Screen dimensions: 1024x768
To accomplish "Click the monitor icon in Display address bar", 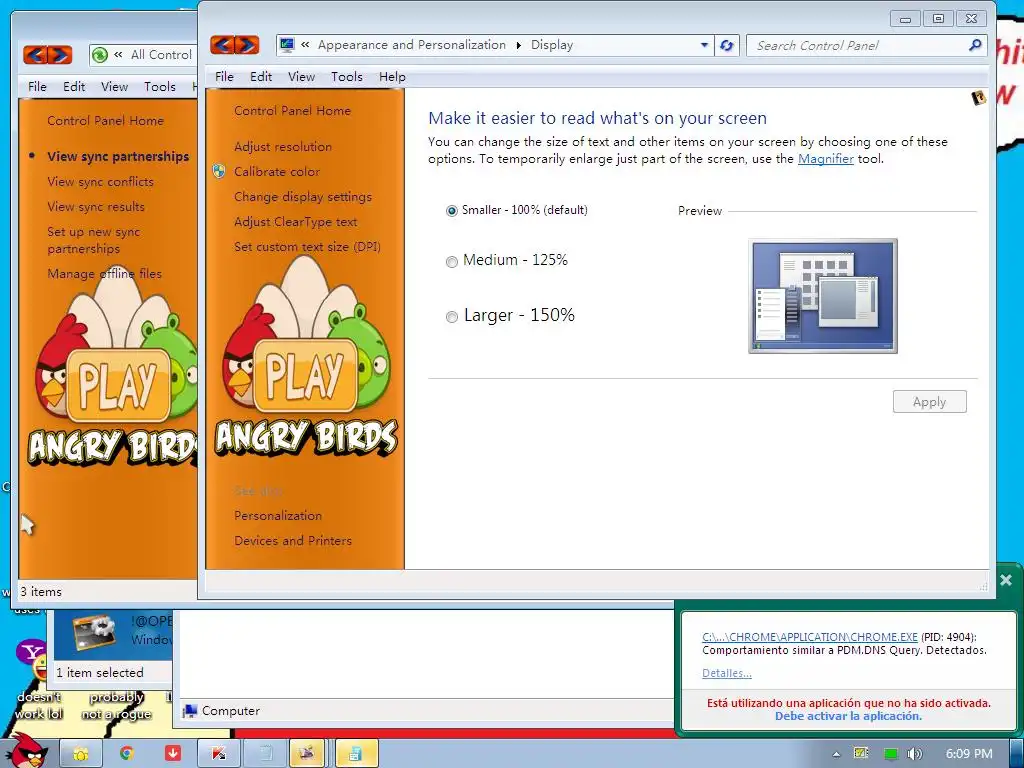I will pyautogui.click(x=287, y=45).
